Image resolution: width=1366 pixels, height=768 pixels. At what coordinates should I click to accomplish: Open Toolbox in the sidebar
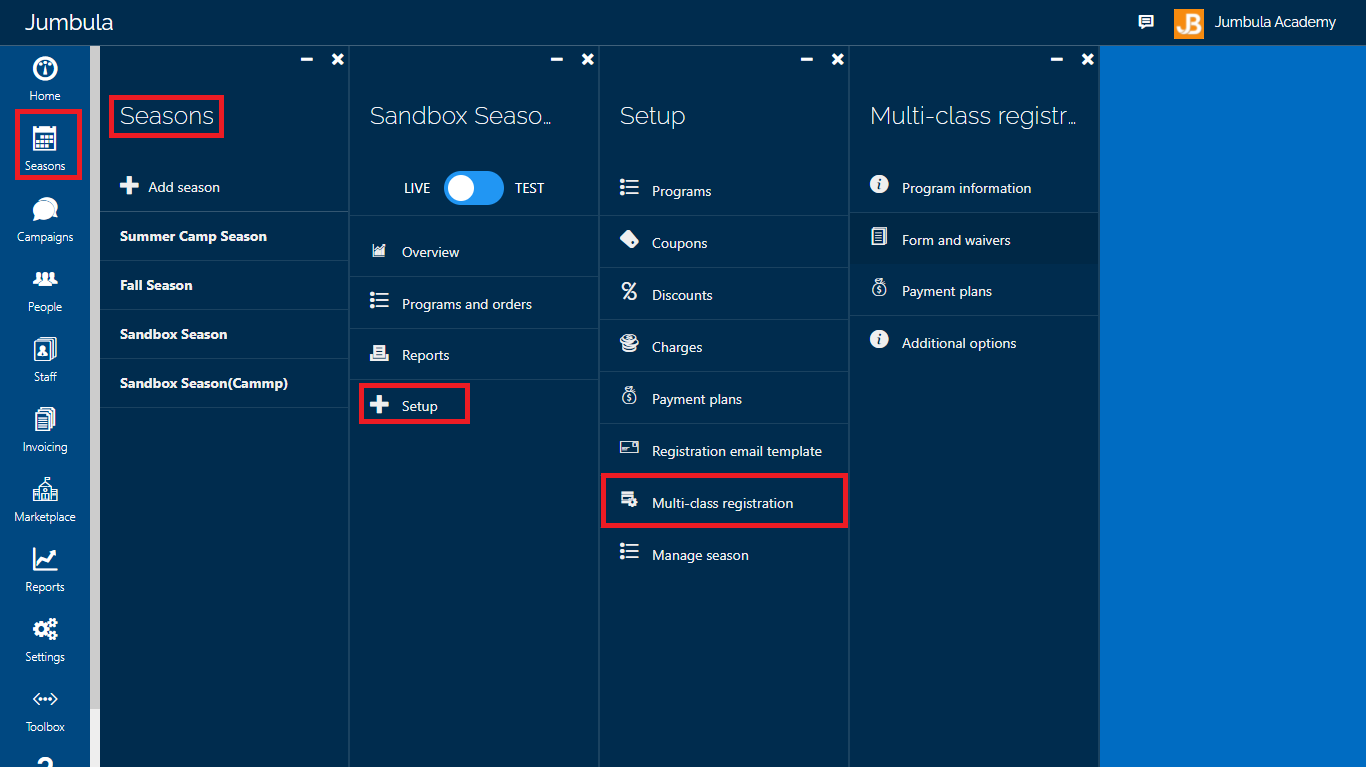coord(45,710)
